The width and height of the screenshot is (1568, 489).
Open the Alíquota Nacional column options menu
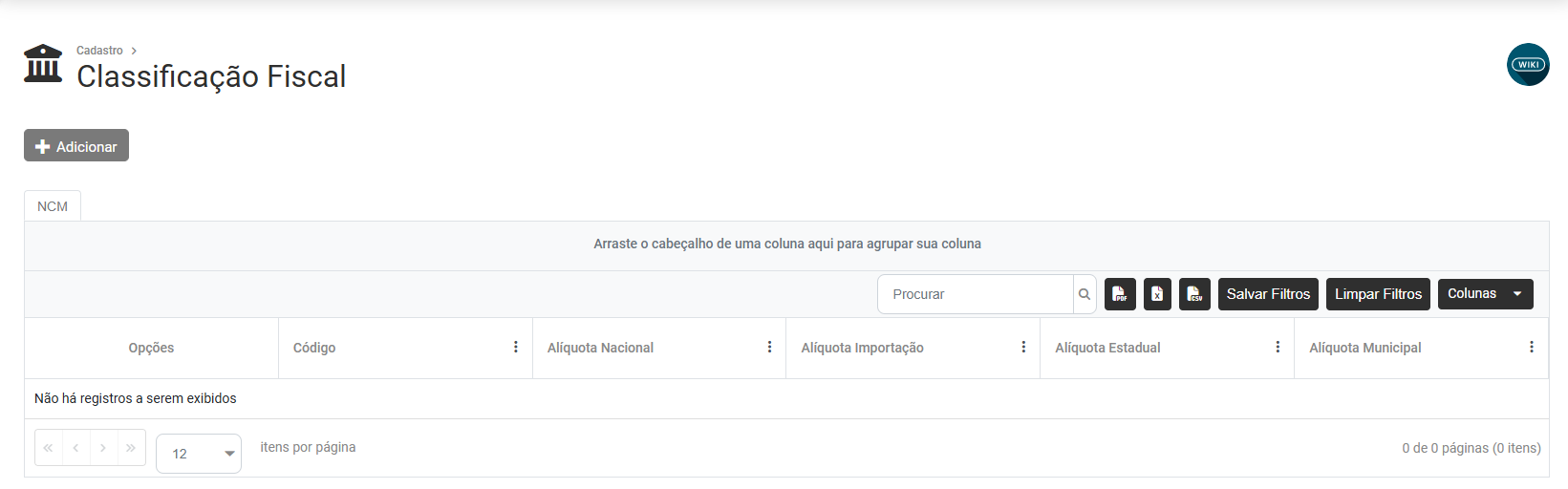(x=769, y=348)
